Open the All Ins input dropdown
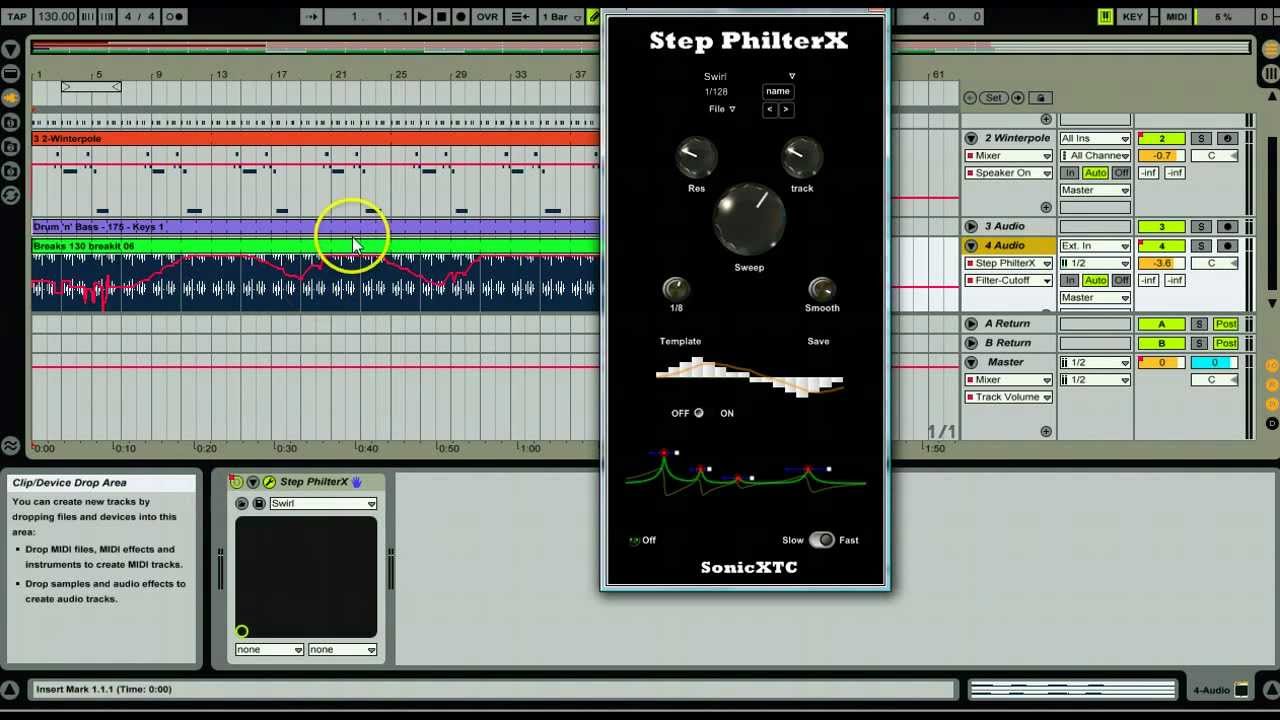 click(1095, 138)
